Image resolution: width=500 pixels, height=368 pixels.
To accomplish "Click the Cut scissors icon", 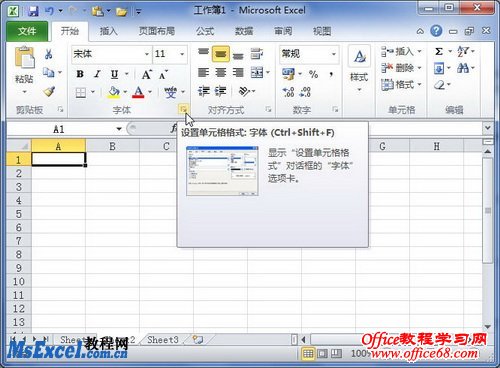I will 49,54.
